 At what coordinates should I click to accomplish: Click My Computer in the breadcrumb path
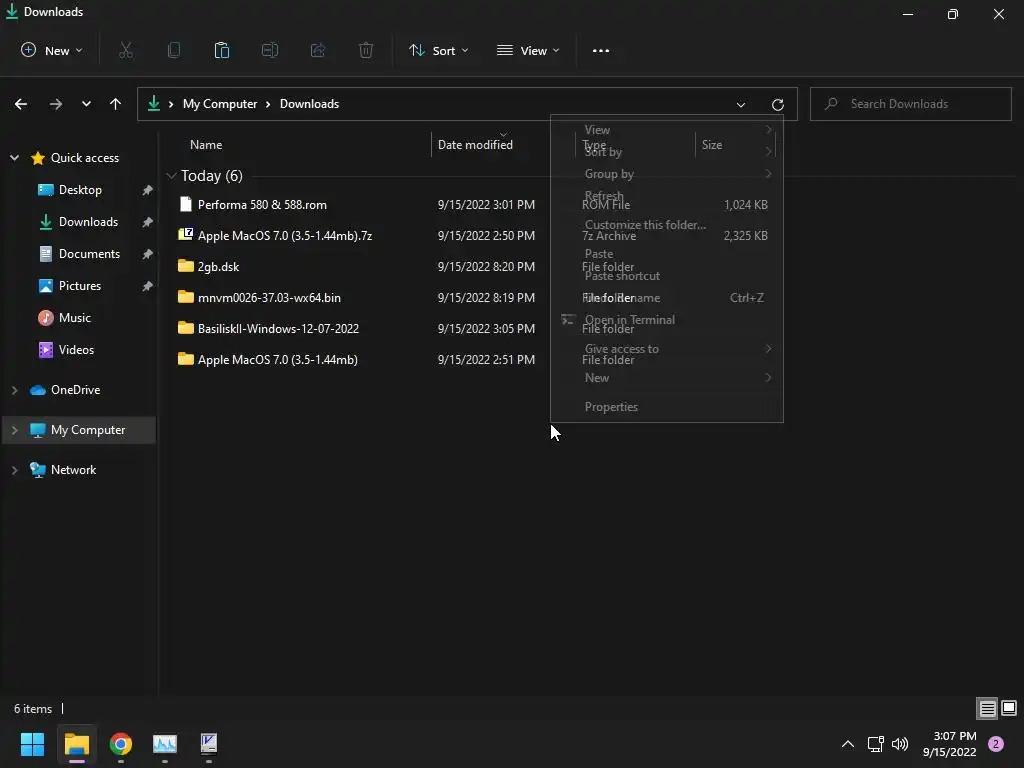[220, 104]
